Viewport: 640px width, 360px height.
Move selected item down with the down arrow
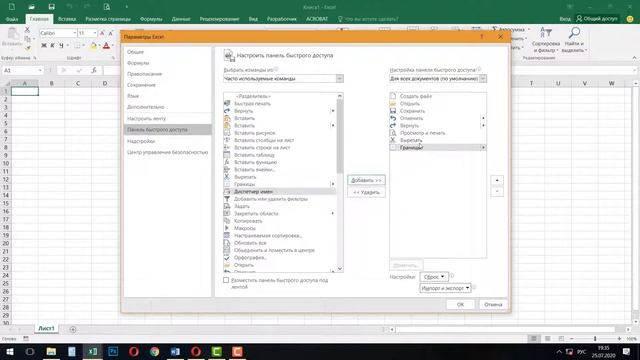(497, 191)
